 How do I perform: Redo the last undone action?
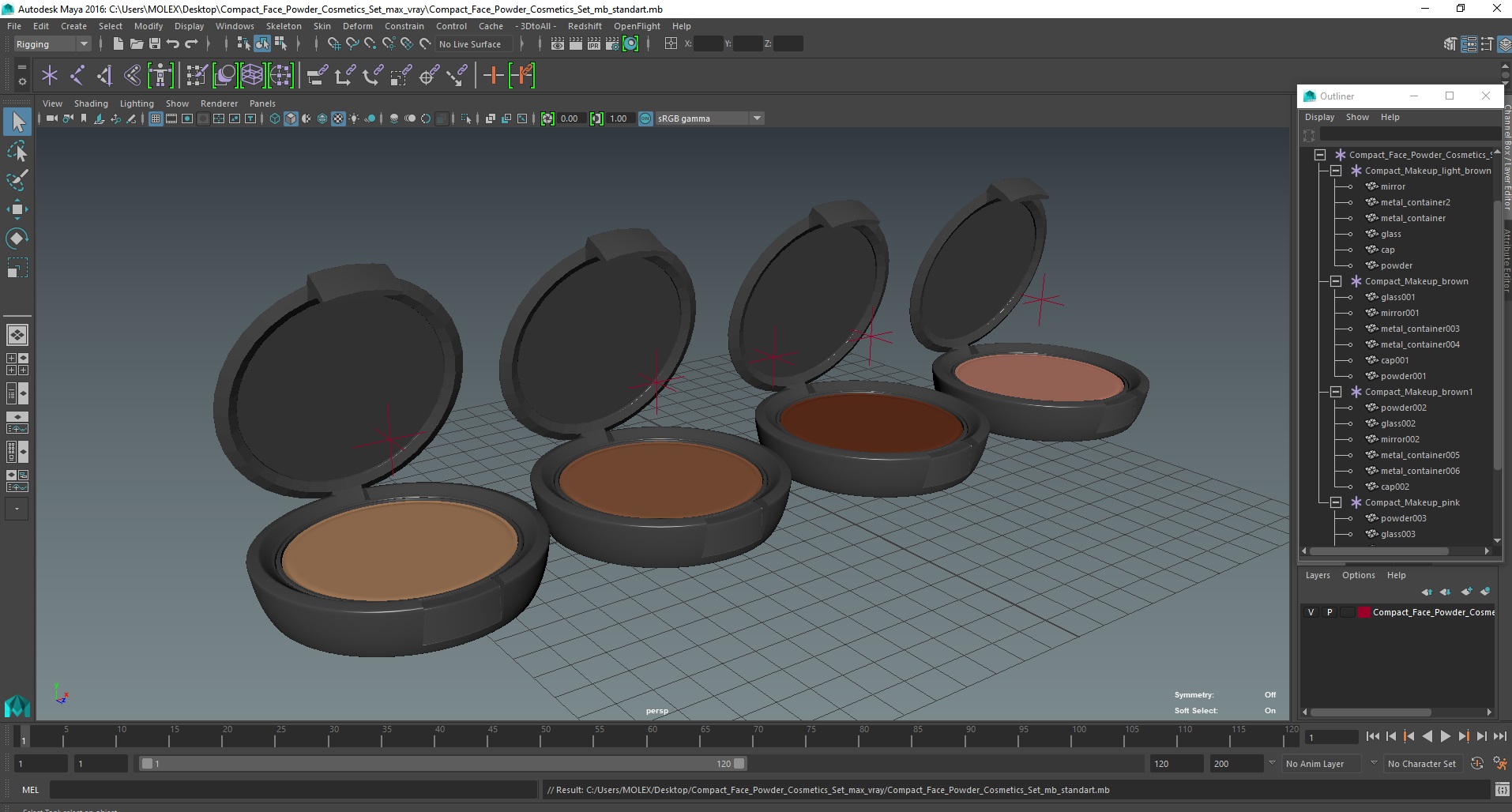click(191, 44)
